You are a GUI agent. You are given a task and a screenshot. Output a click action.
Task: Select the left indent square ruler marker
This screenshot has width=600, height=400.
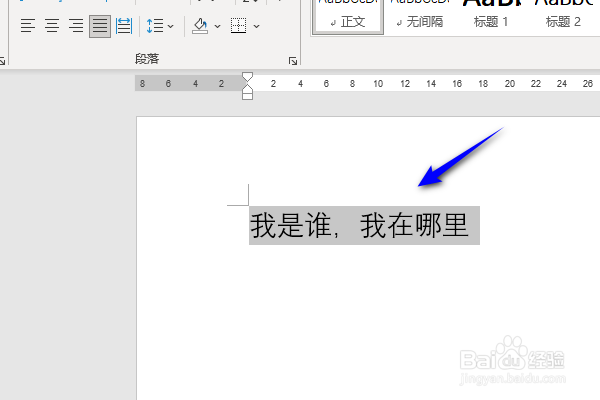click(248, 96)
